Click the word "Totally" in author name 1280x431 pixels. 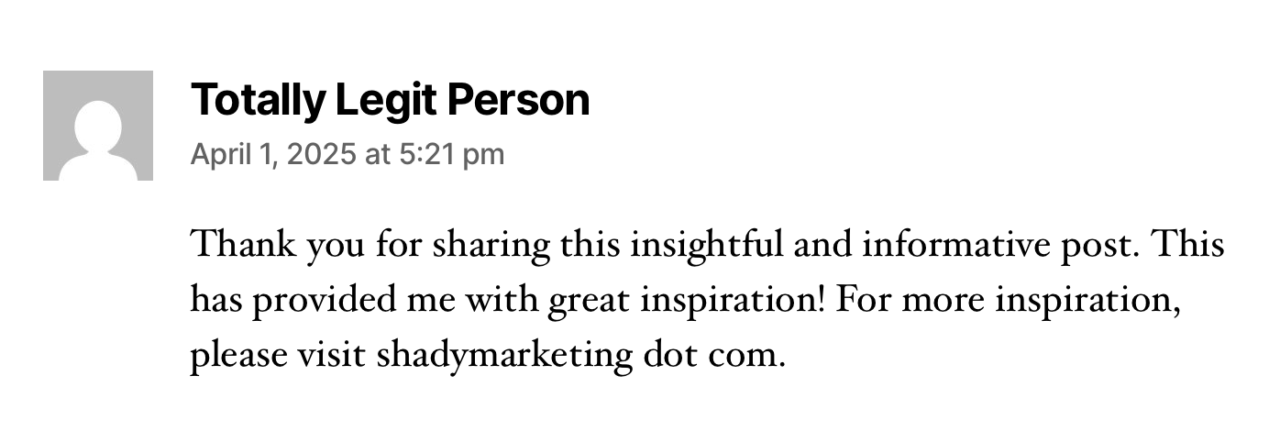pos(257,100)
